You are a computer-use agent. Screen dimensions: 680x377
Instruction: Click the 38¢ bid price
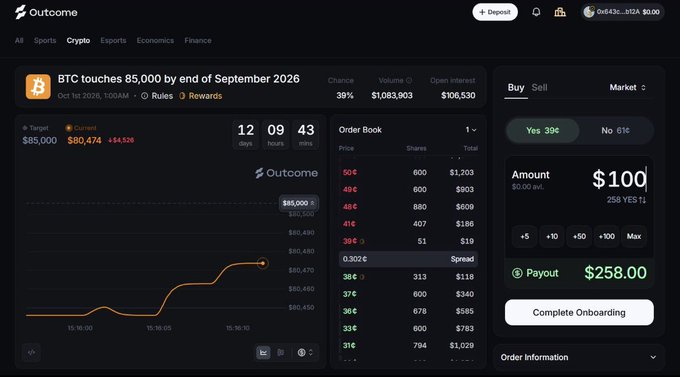click(x=350, y=277)
